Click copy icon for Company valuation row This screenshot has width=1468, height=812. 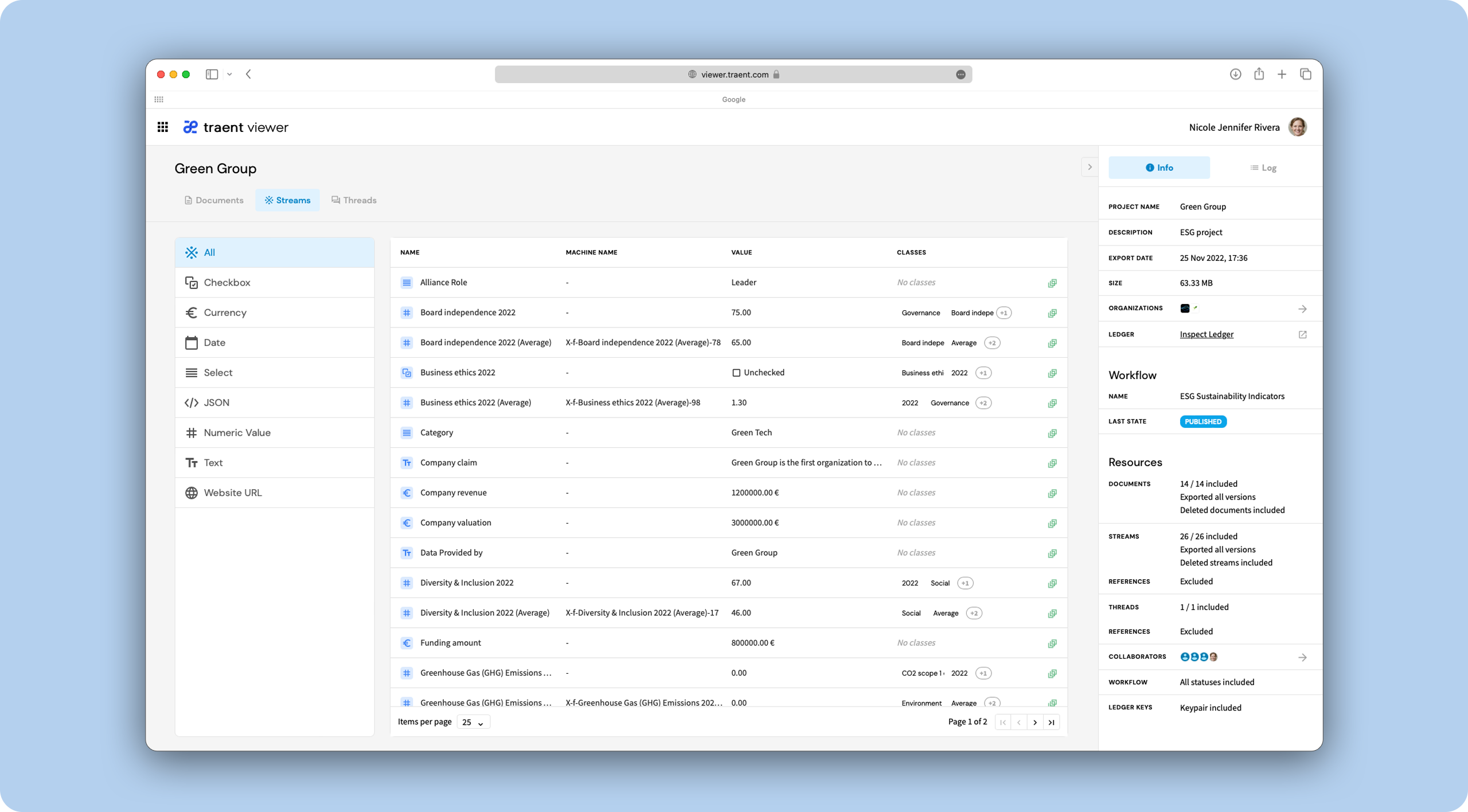1052,524
